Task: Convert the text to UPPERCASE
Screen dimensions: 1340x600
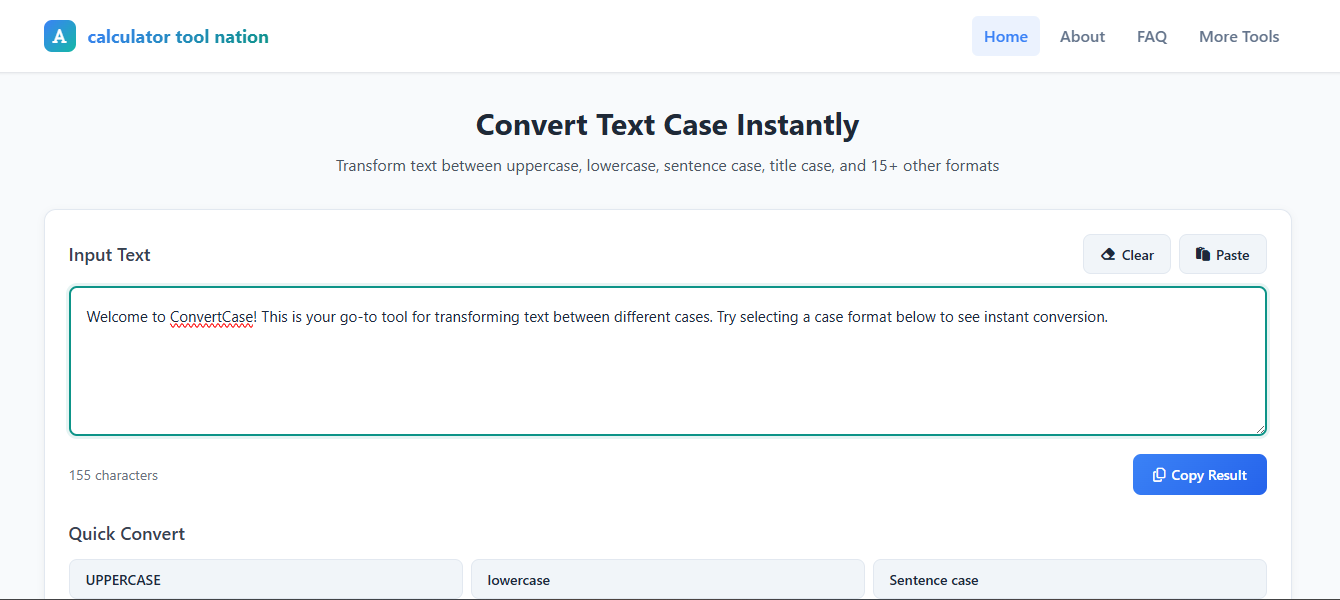Action: pos(265,579)
